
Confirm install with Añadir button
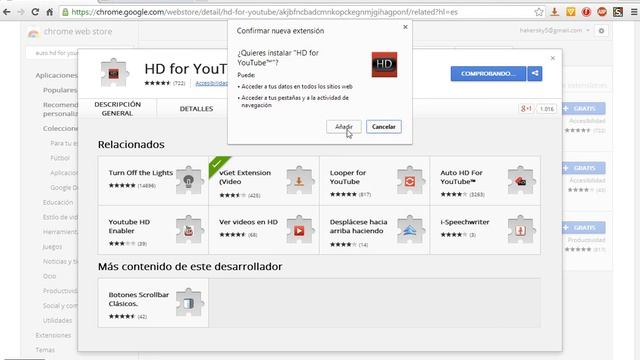click(344, 127)
